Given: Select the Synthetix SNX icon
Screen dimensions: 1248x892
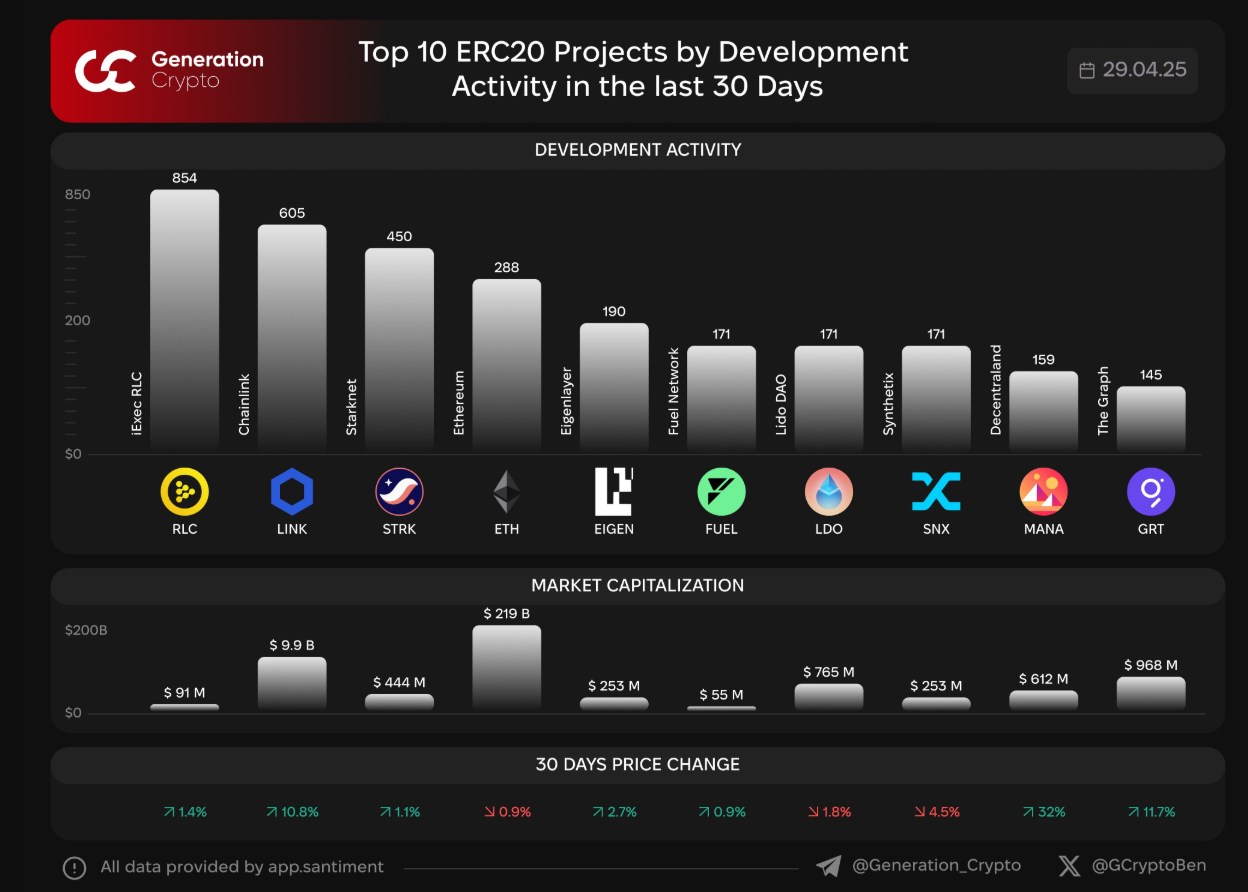Looking at the screenshot, I should [936, 493].
